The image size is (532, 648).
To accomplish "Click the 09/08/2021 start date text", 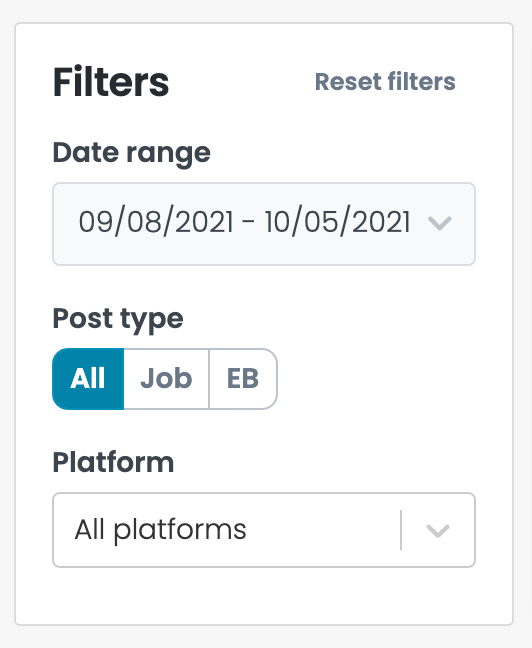I will 156,222.
